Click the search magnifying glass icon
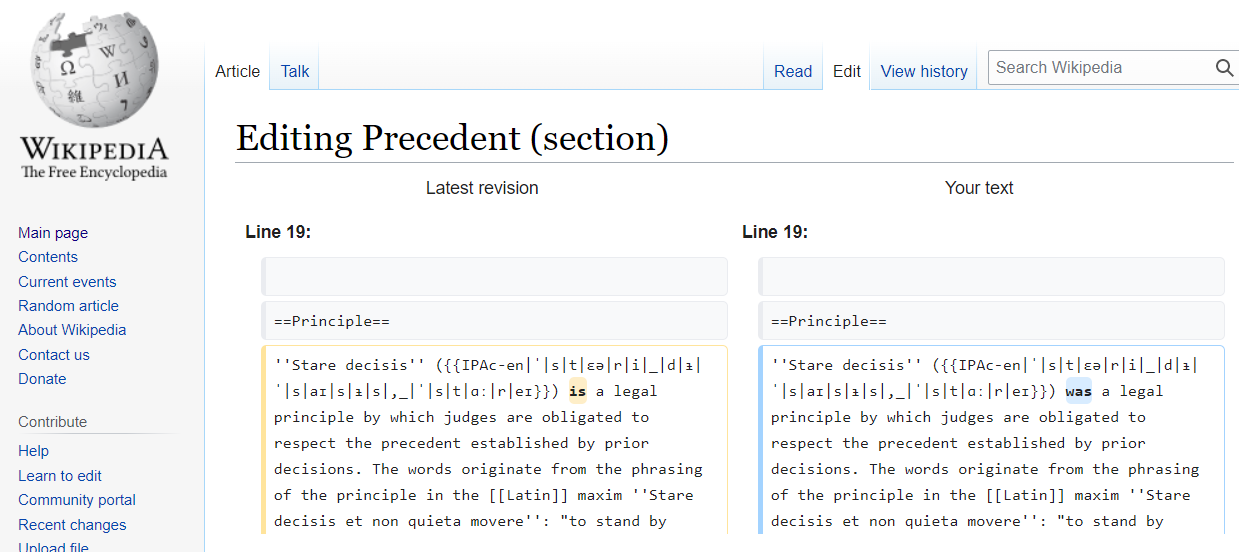 pos(1224,68)
